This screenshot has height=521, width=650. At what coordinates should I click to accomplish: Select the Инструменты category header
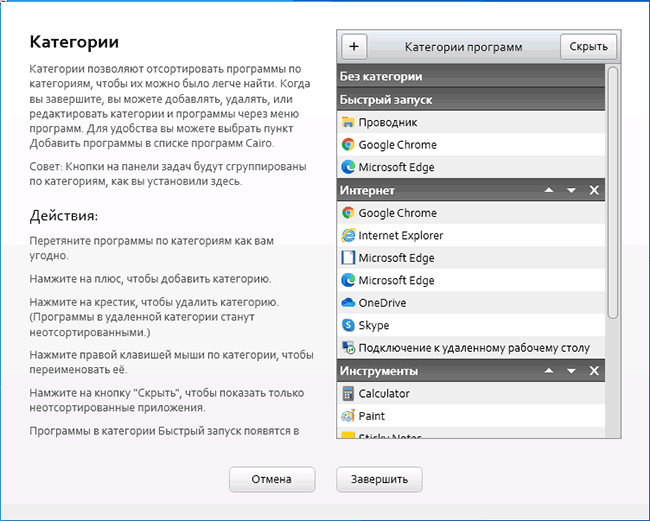click(x=471, y=371)
